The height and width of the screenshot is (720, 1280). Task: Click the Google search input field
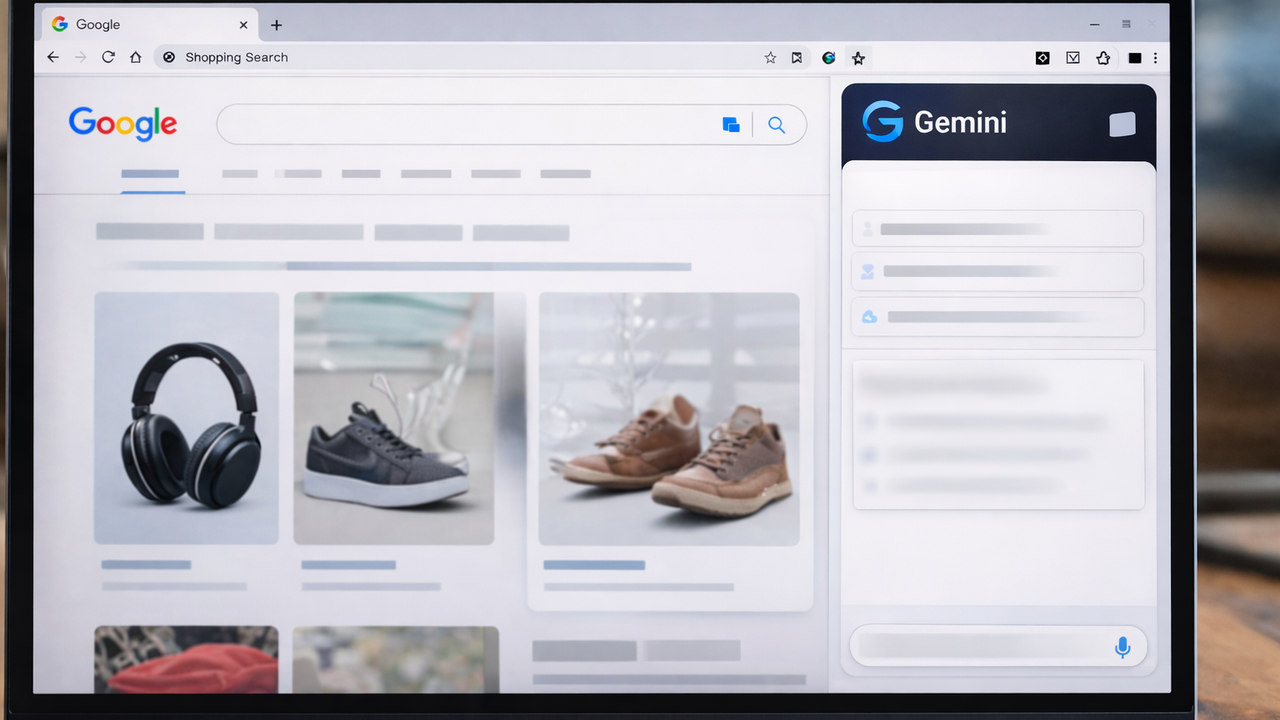(x=465, y=125)
